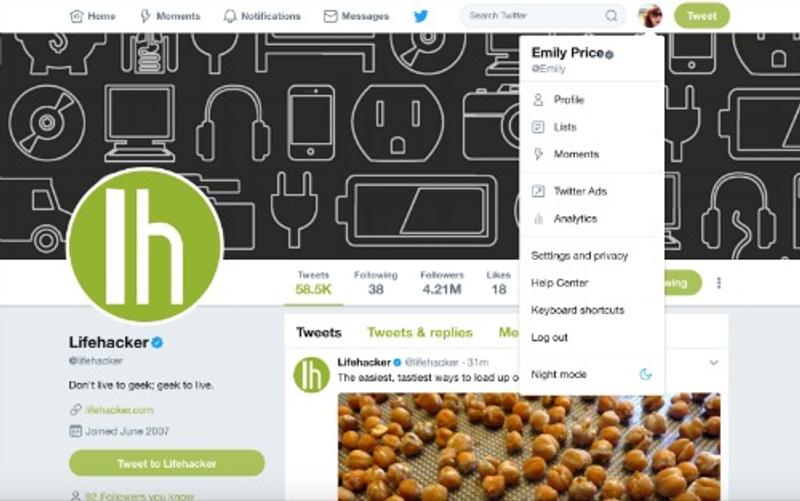The width and height of the screenshot is (800, 501).
Task: Click the Tweet to Lifehacker button
Action: (x=167, y=463)
